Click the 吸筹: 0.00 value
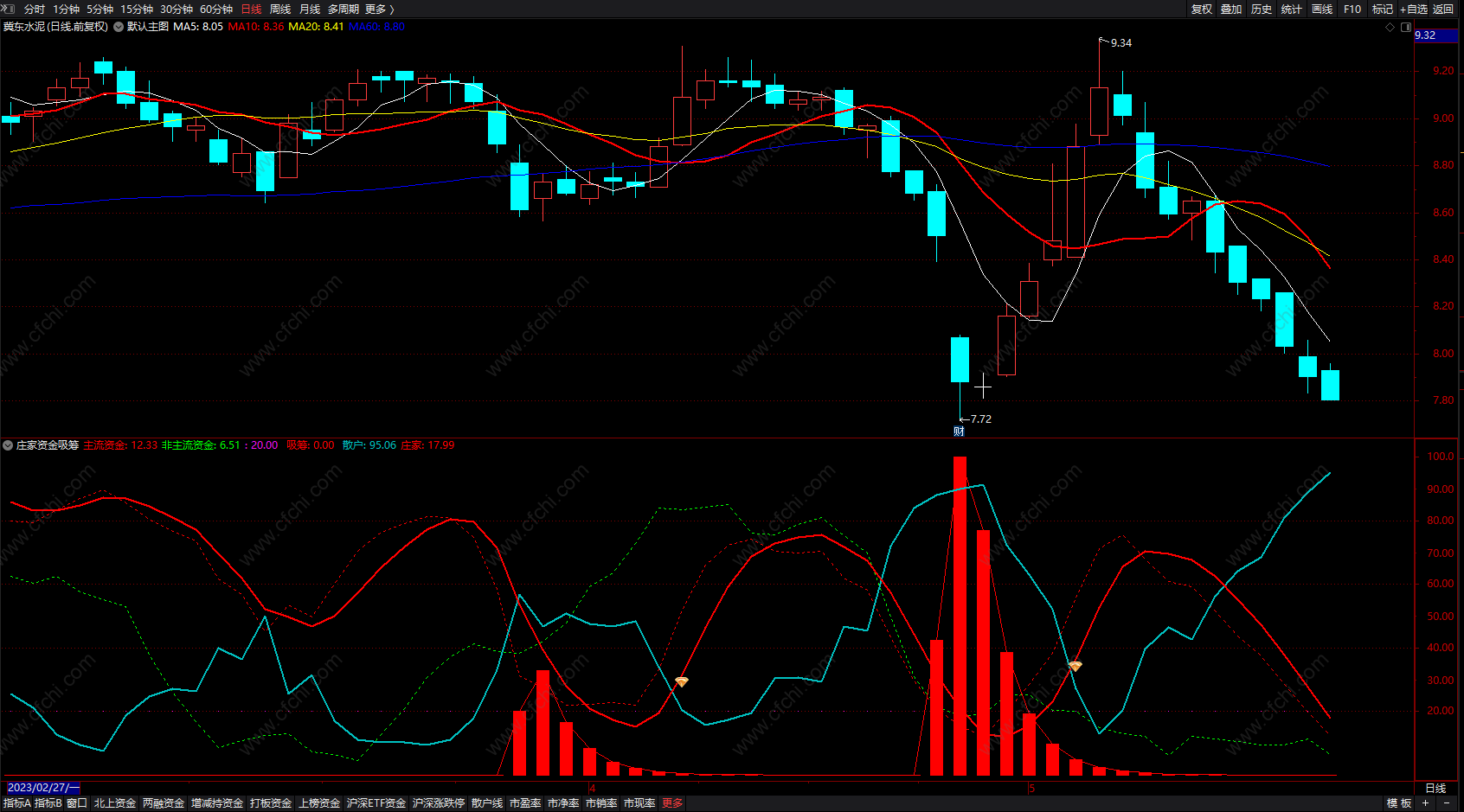 coord(311,445)
